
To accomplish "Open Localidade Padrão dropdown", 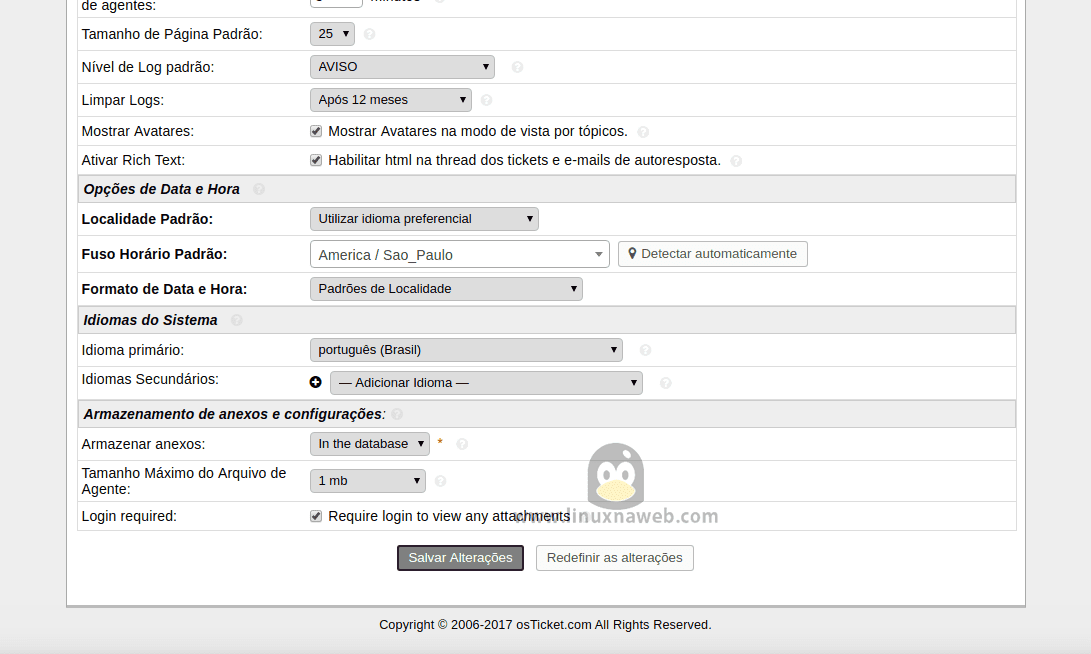I will click(424, 219).
